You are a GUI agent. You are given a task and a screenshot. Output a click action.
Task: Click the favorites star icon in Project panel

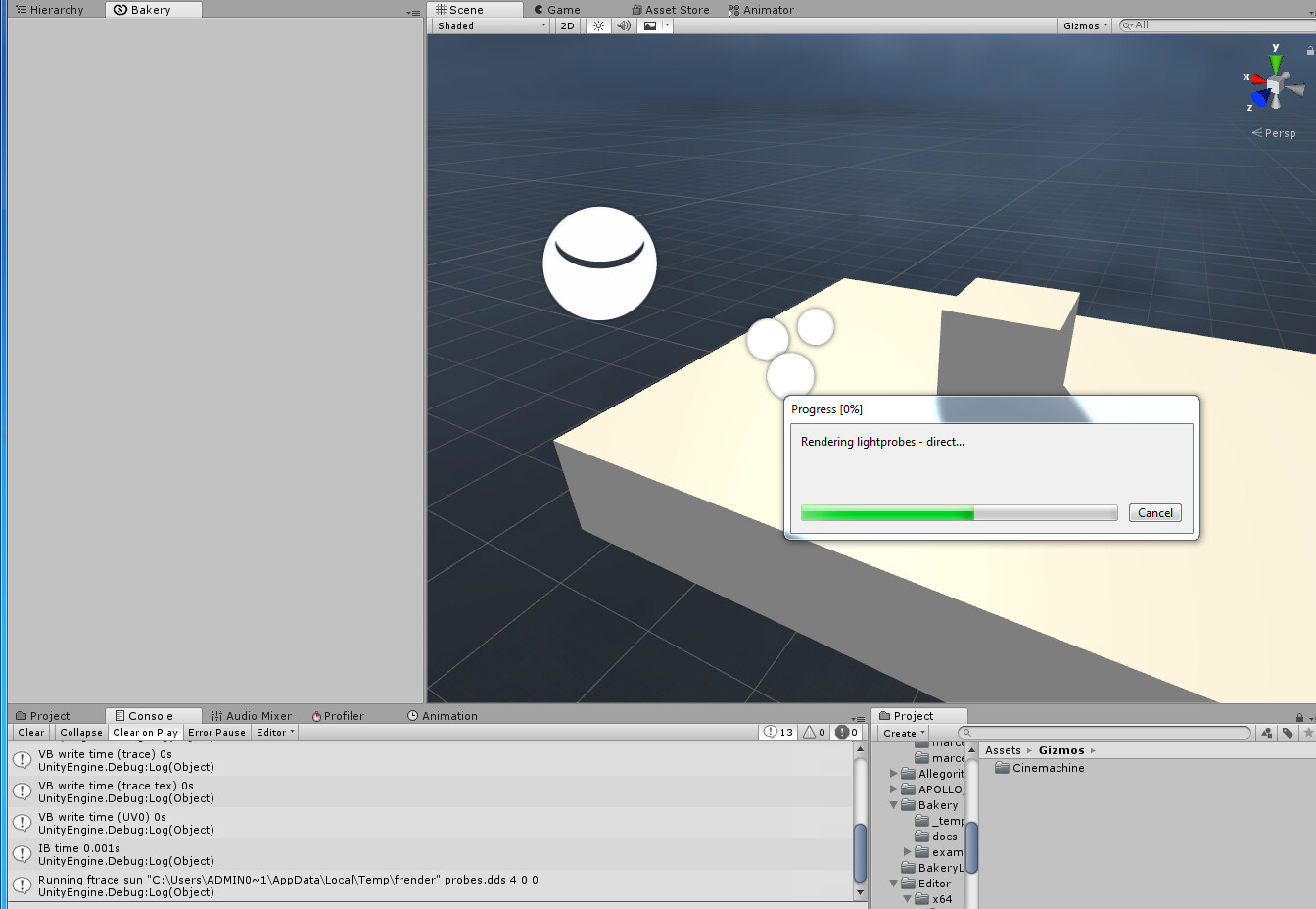[1308, 732]
